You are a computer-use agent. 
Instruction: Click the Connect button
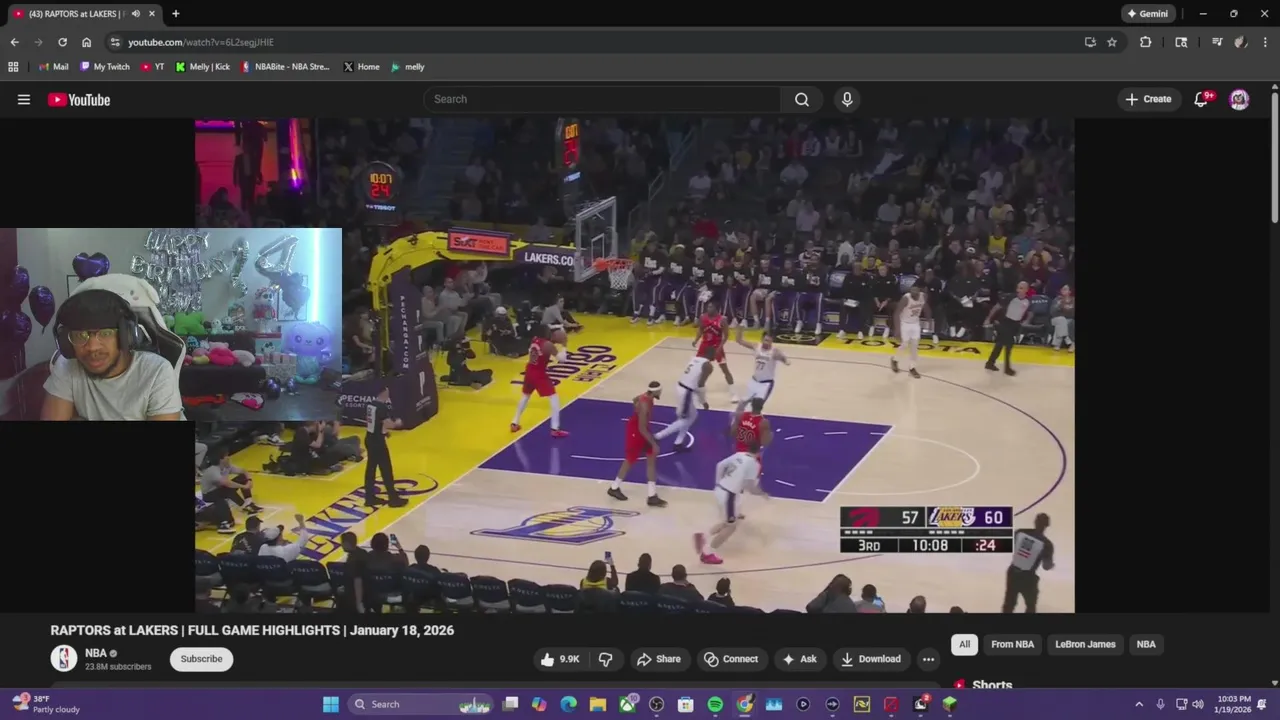pyautogui.click(x=731, y=659)
